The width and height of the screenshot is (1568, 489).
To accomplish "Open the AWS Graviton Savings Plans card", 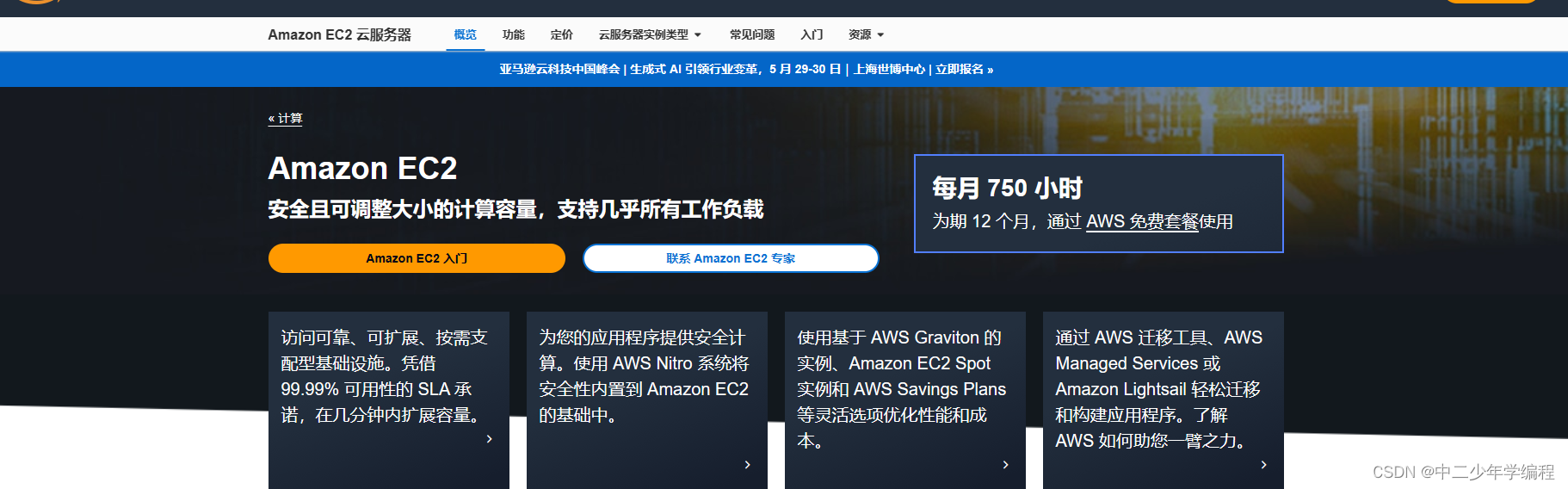I will 905,400.
